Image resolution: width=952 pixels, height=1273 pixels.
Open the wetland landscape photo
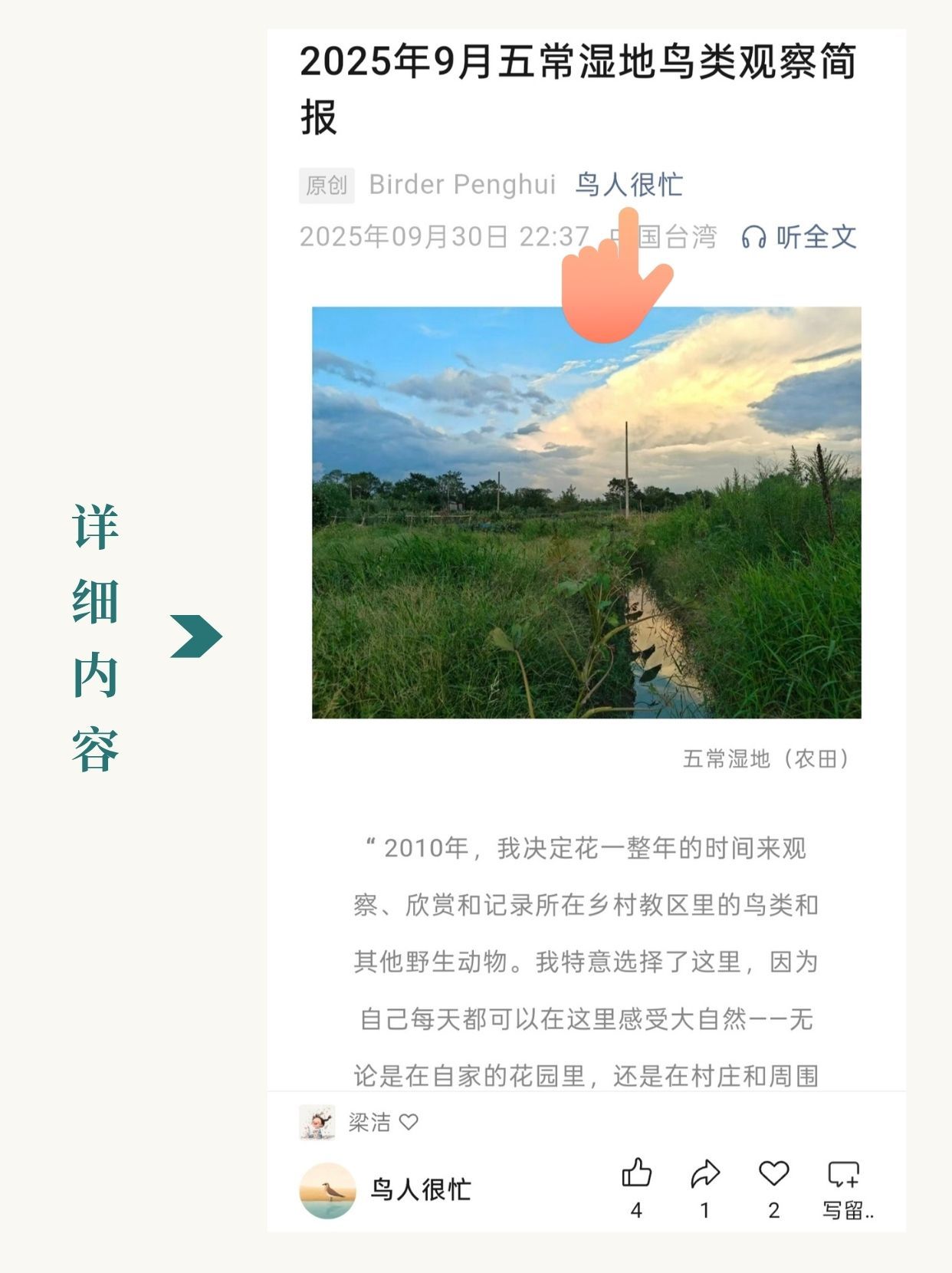[x=586, y=512]
